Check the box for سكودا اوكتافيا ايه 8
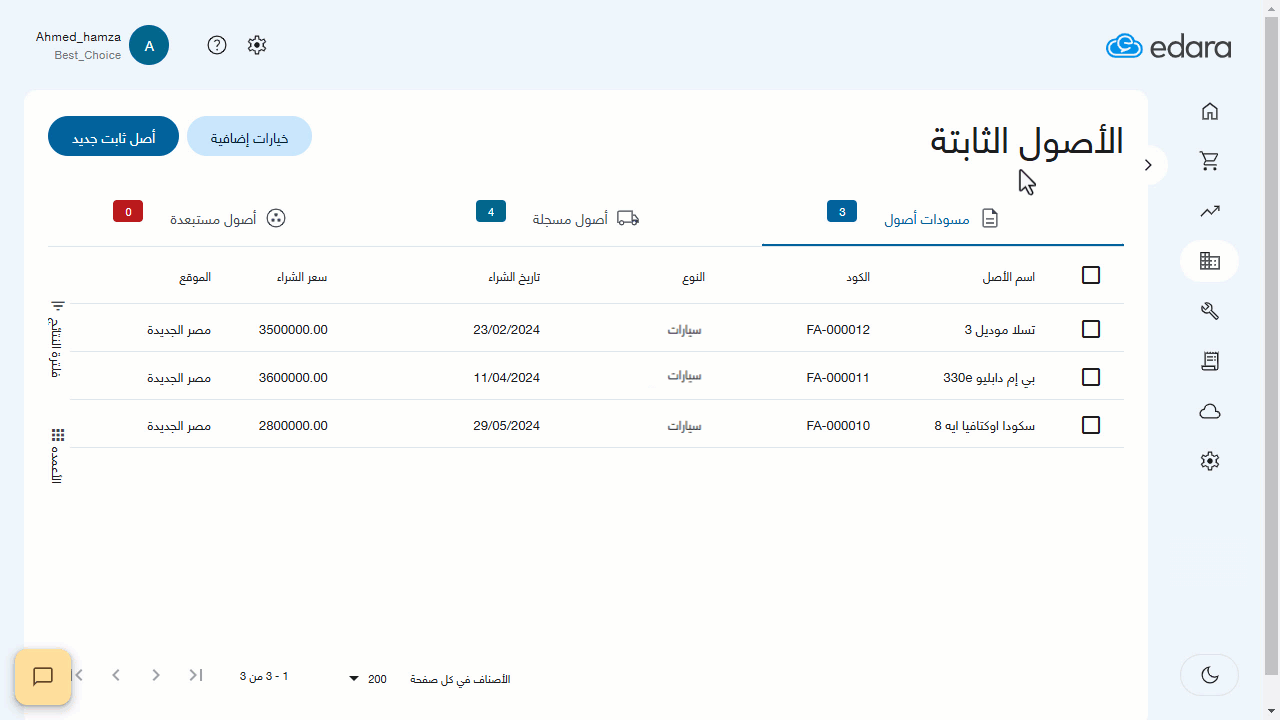Screen dimensions: 1280x720 tap(1091, 425)
